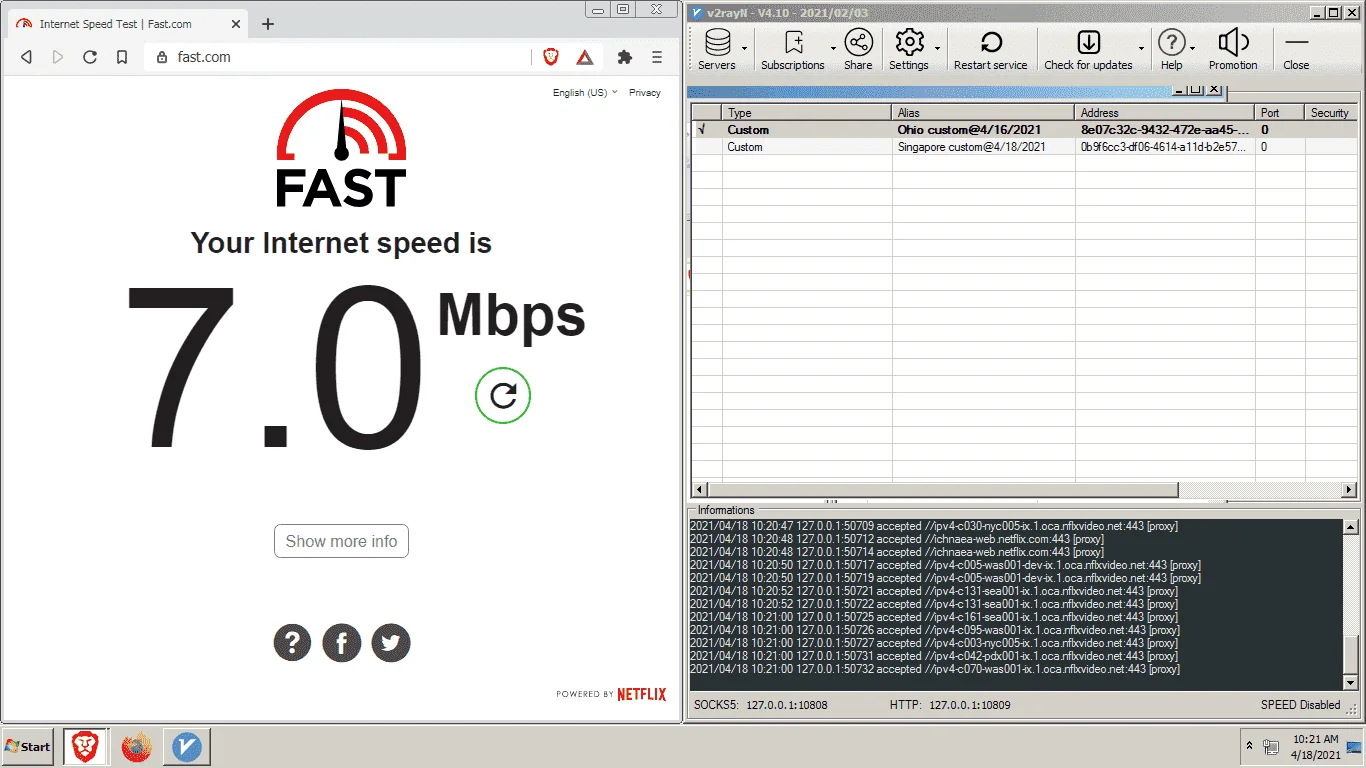1366x768 pixels.
Task: Click the Port column header
Action: point(1280,113)
